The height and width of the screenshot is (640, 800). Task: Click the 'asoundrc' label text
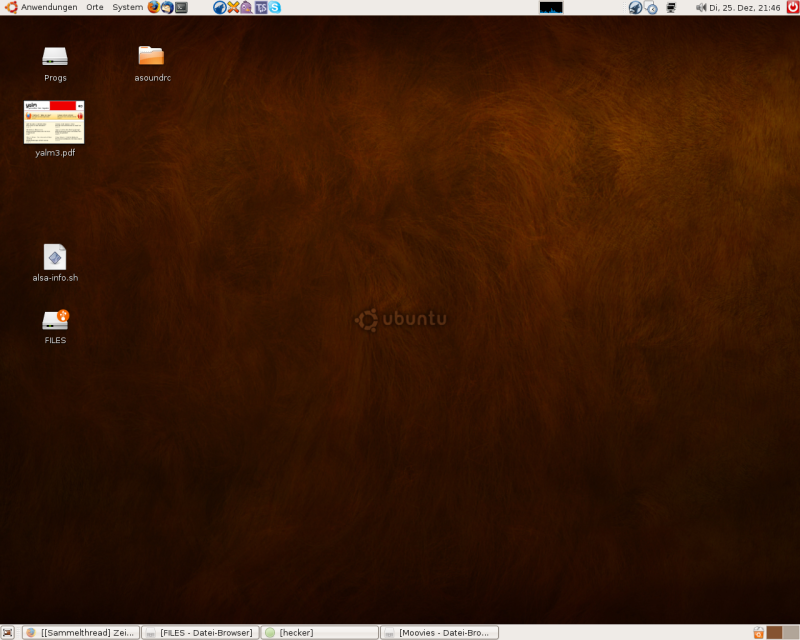point(152,78)
